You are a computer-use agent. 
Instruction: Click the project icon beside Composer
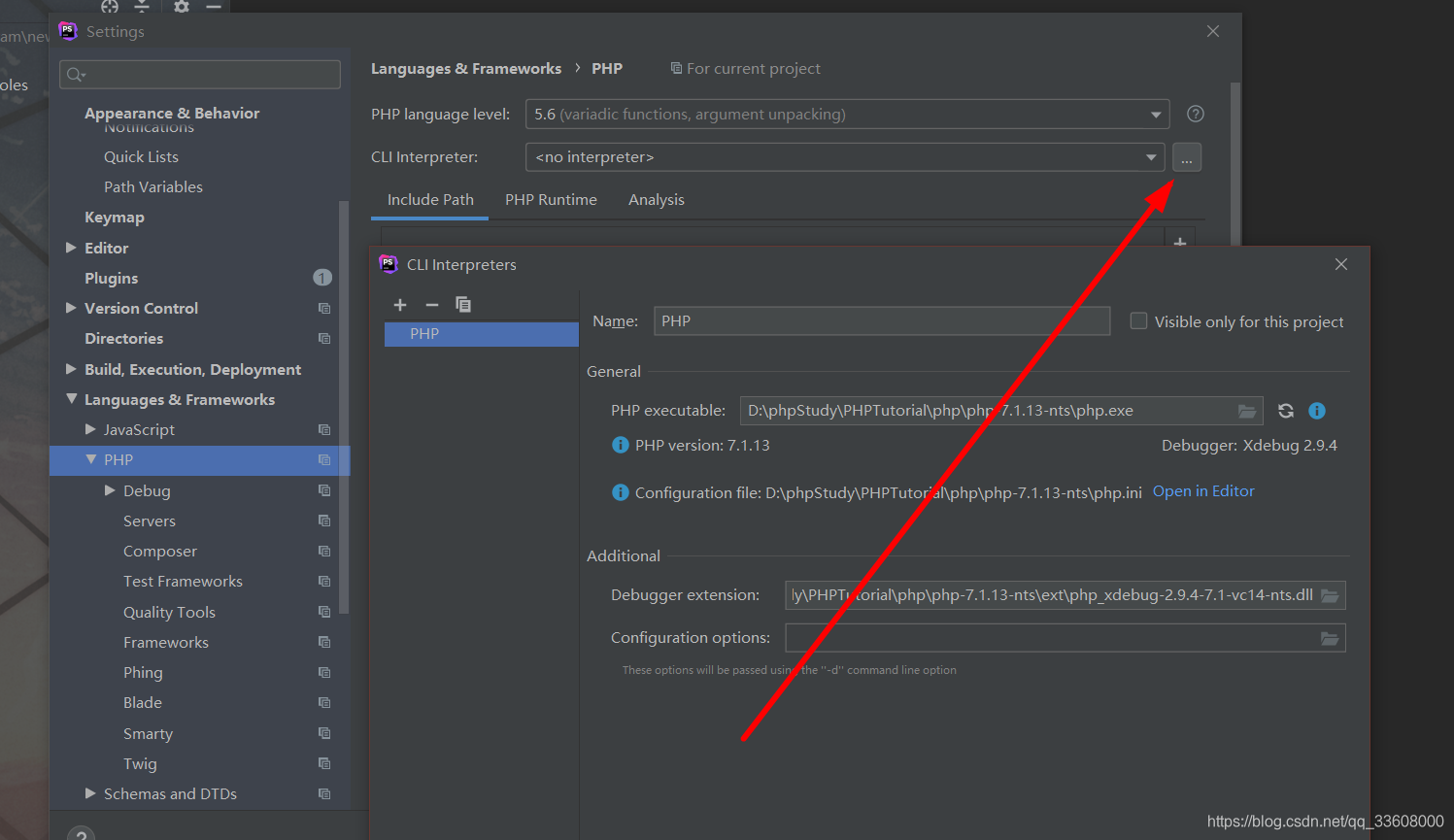(324, 552)
